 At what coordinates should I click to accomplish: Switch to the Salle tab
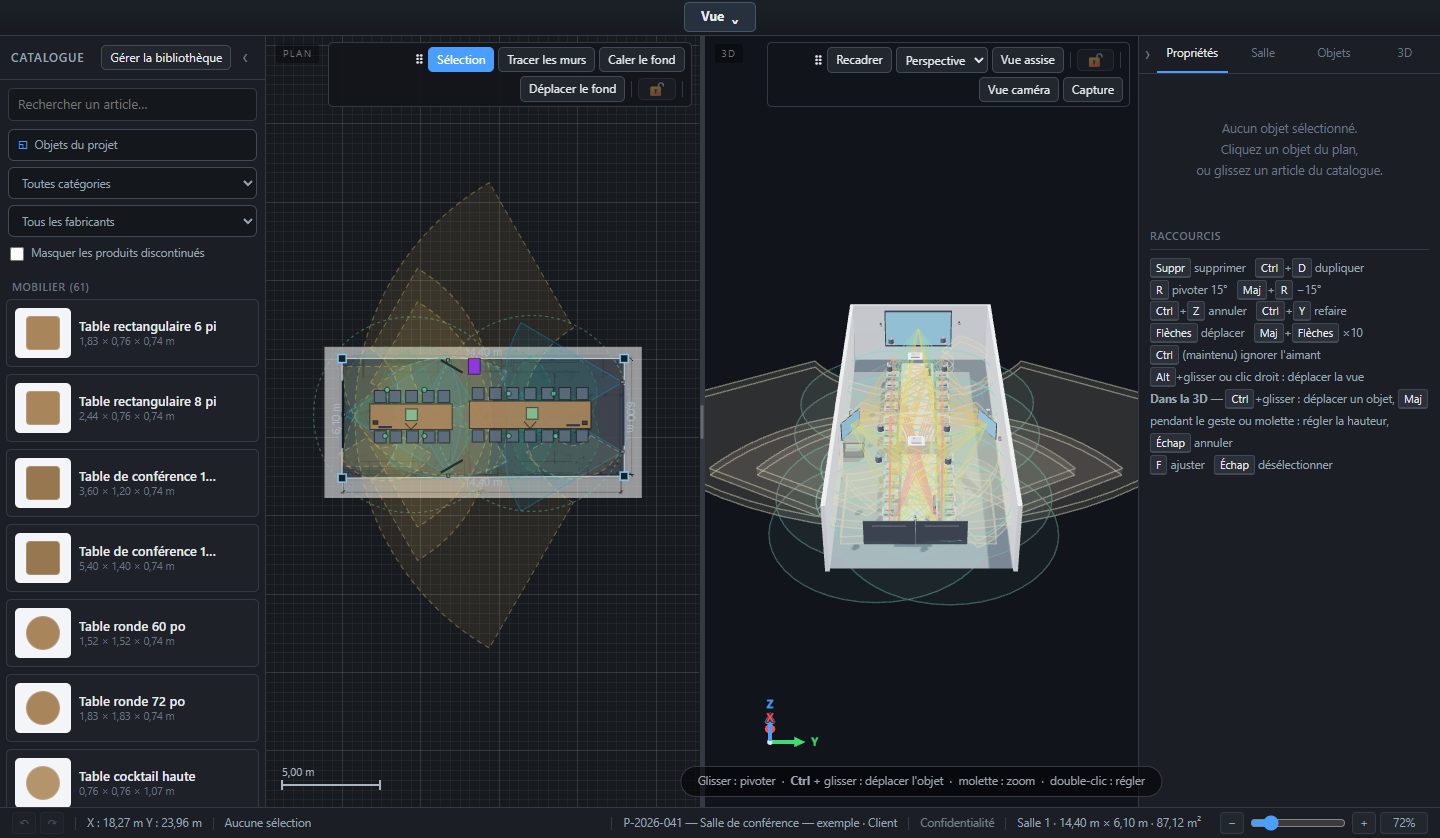1263,53
